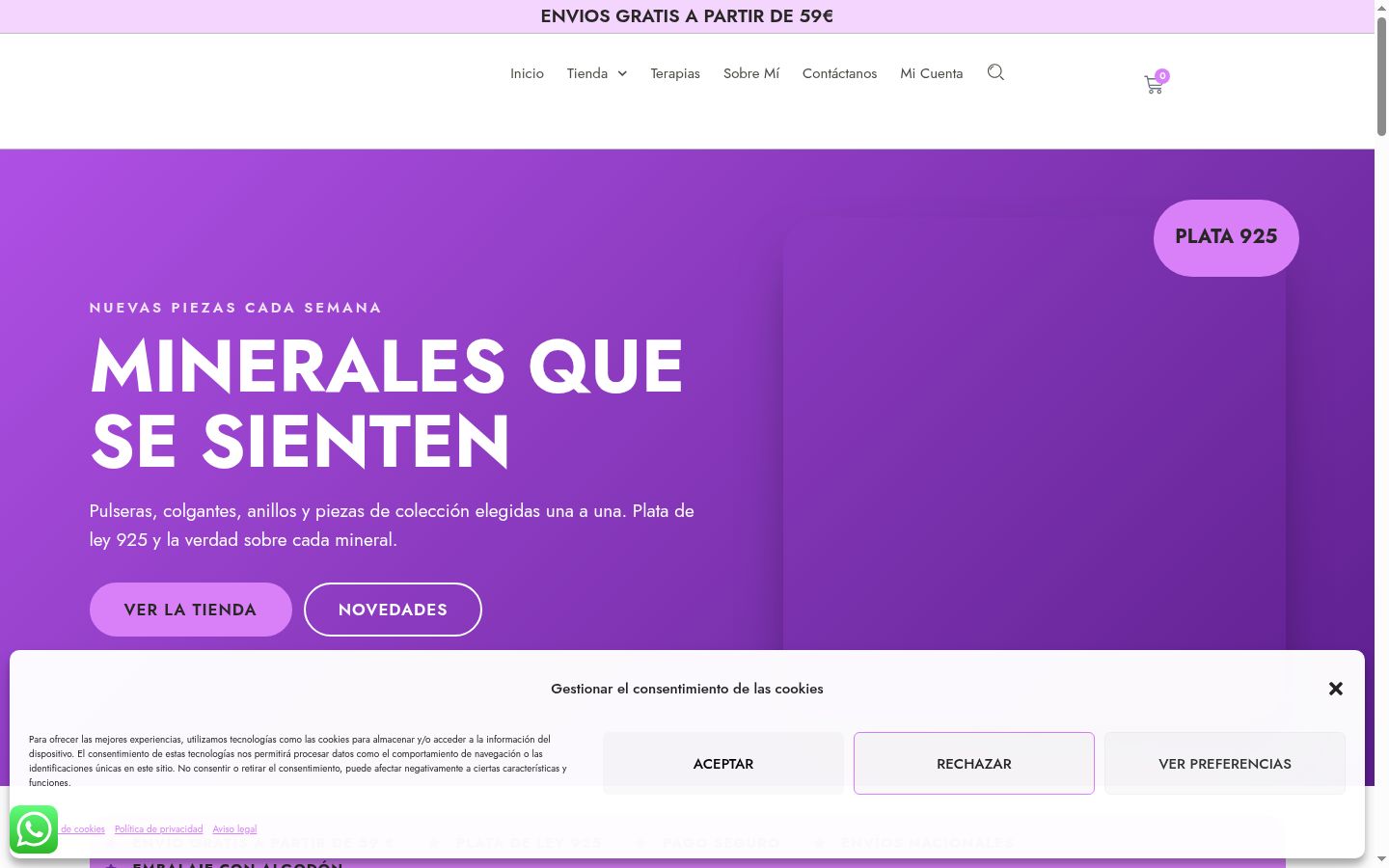Open the Aviso legal link
The image size is (1389, 868).
tap(234, 829)
